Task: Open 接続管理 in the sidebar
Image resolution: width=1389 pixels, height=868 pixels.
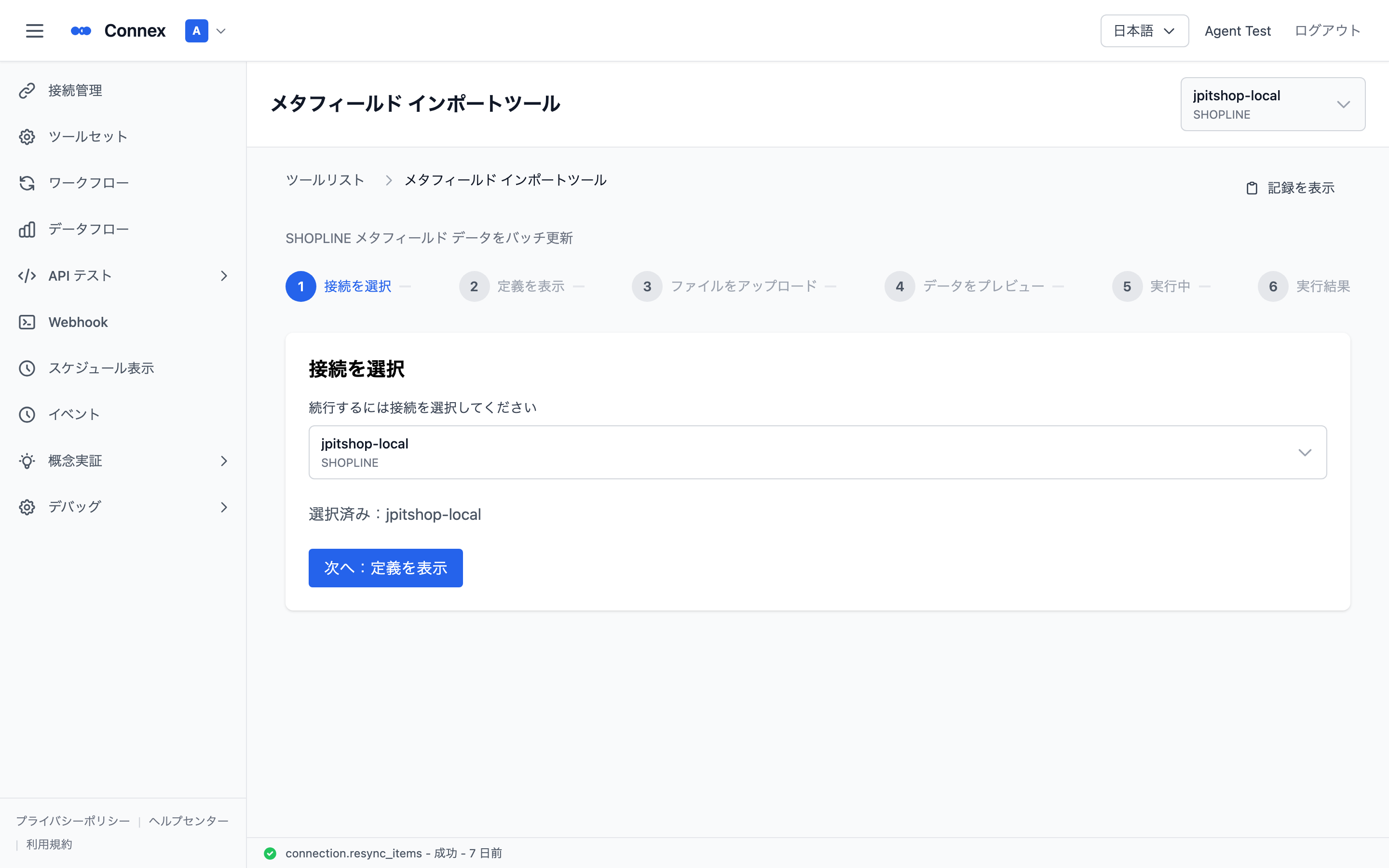Action: pos(123,91)
